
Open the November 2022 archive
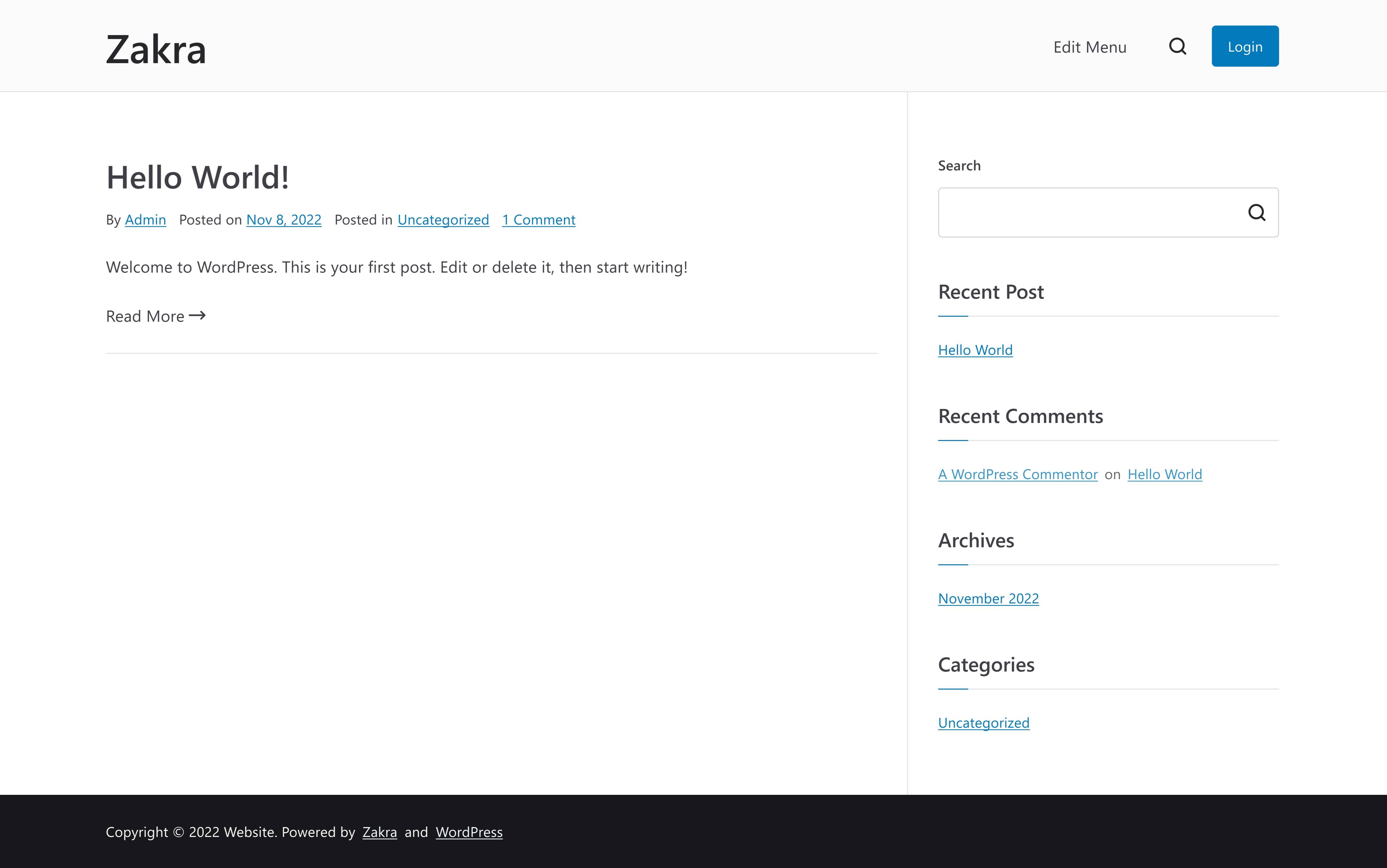tap(988, 599)
